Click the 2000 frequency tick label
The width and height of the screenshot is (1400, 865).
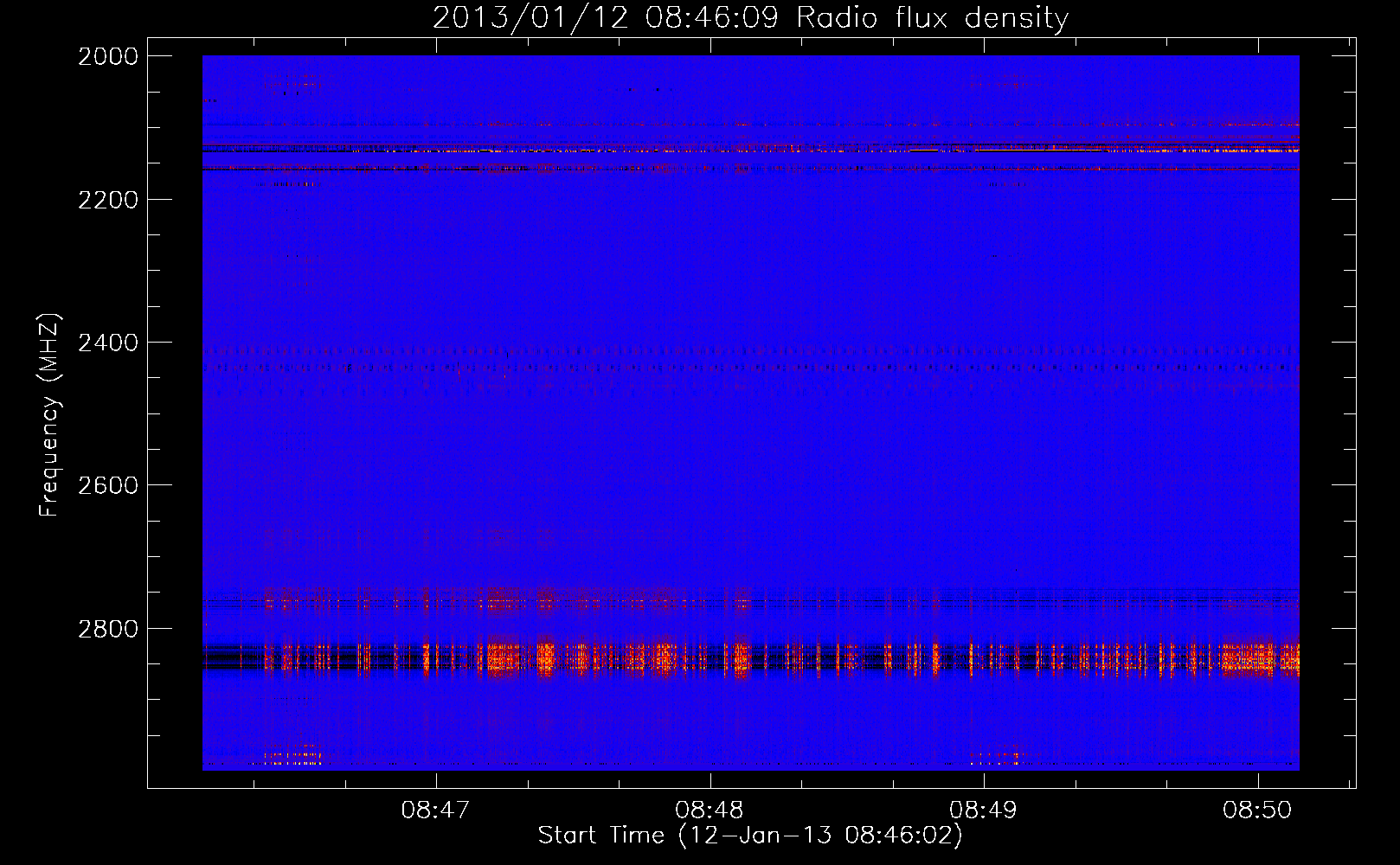(108, 56)
